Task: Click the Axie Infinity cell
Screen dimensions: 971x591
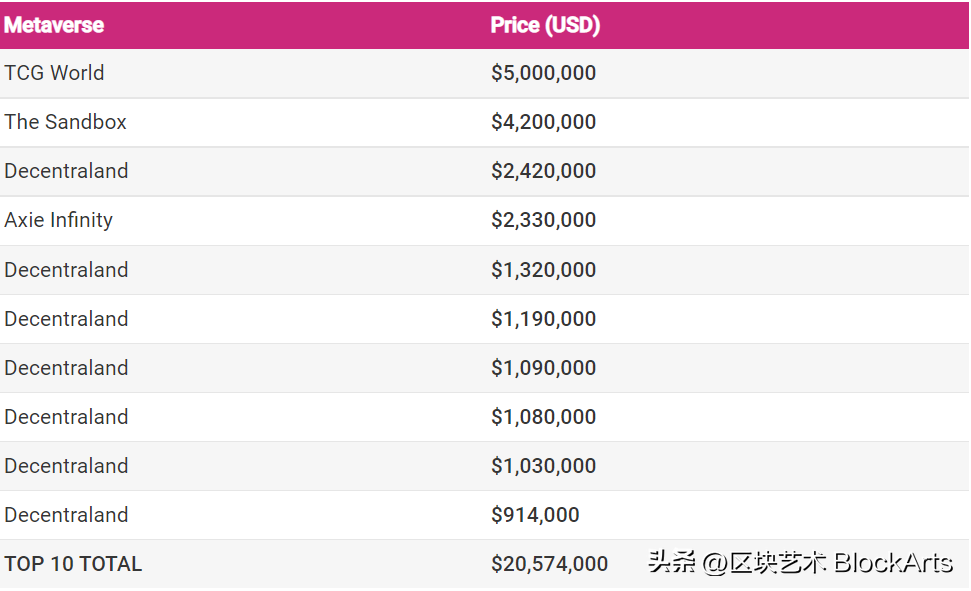Action: coord(59,221)
